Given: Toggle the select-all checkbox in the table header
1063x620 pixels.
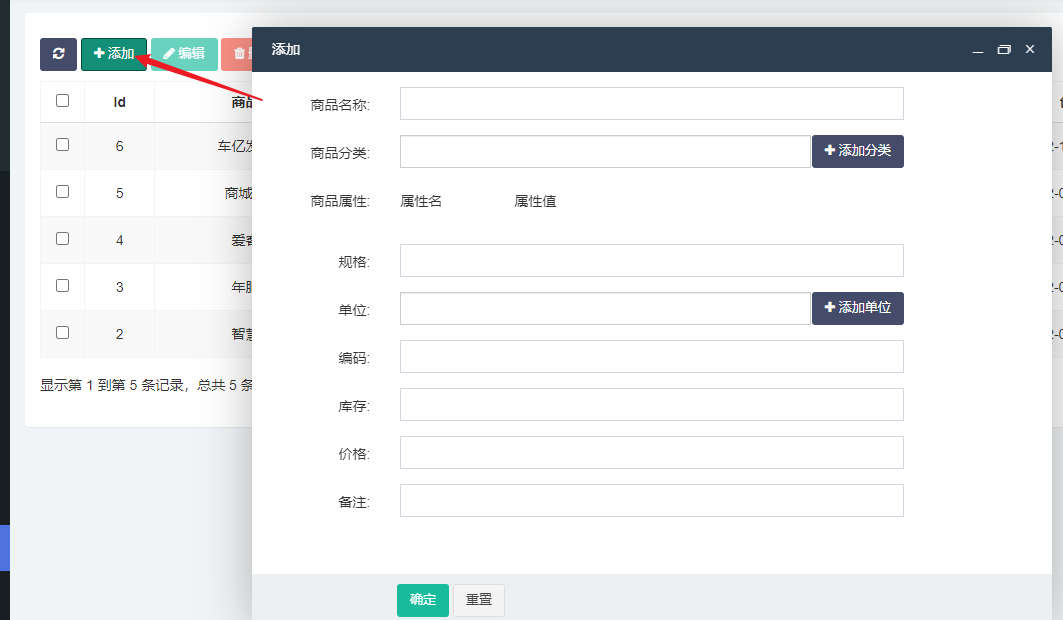Looking at the screenshot, I should click(x=63, y=100).
